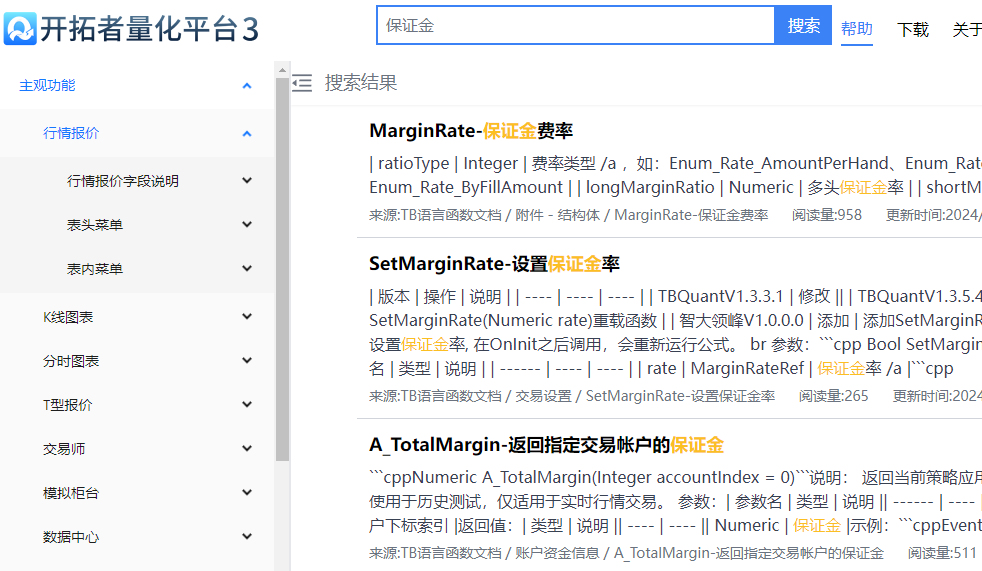This screenshot has height=571, width=982.
Task: Open result MarginRate-保证金费率
Action: pos(471,131)
